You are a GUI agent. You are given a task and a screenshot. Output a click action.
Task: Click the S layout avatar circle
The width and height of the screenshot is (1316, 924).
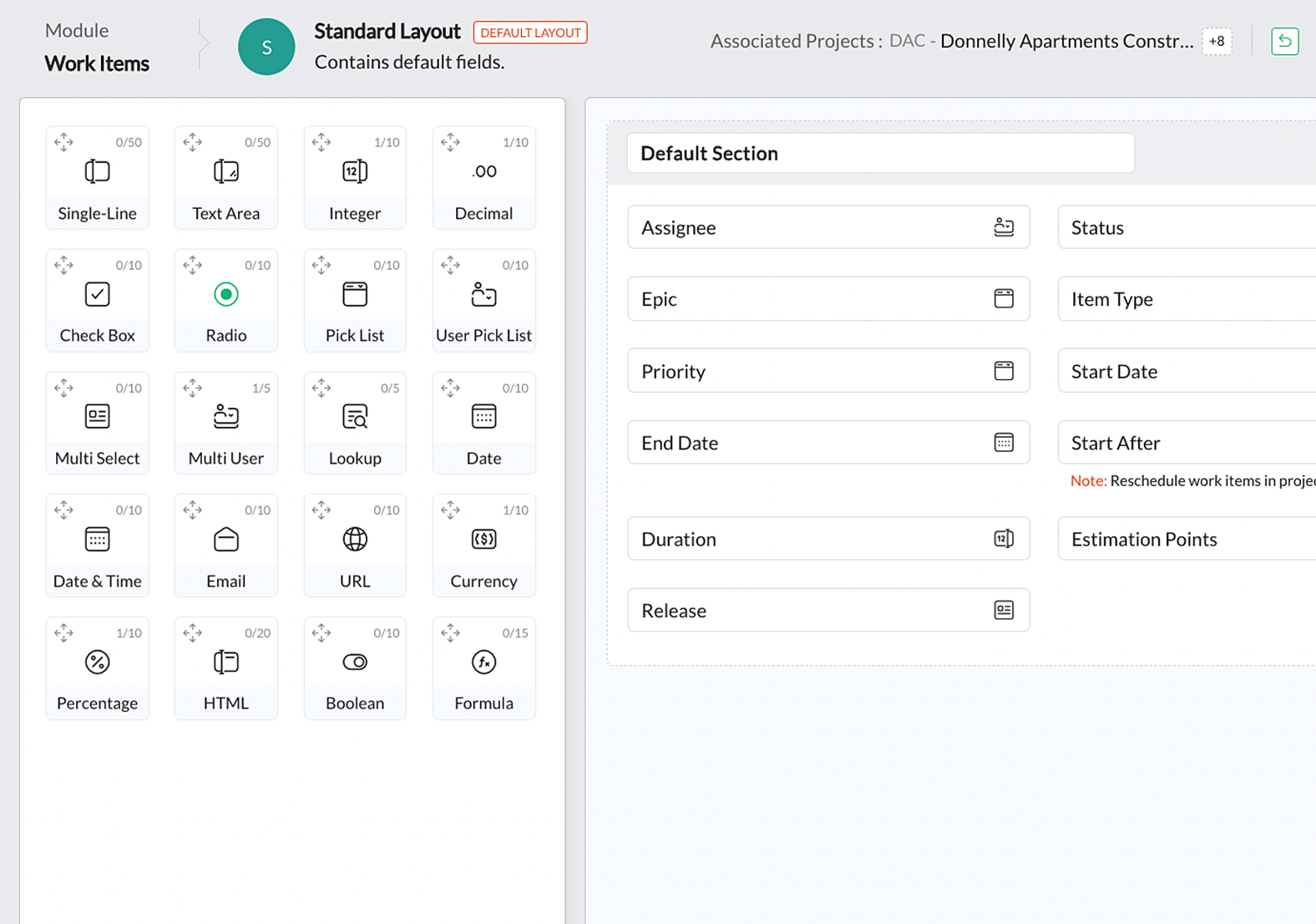pyautogui.click(x=266, y=47)
